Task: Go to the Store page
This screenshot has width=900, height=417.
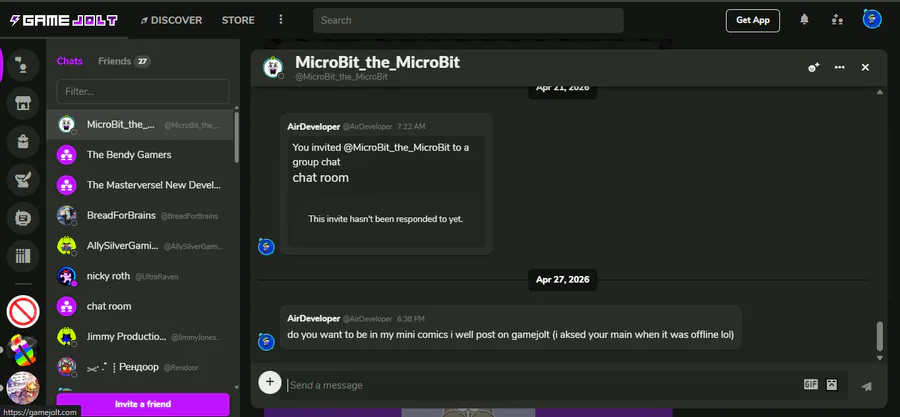Action: [x=238, y=20]
